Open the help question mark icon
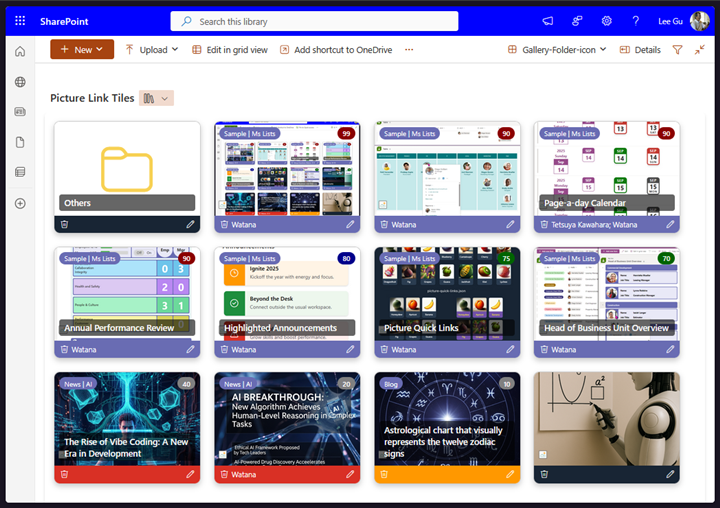Image resolution: width=720 pixels, height=508 pixels. click(x=636, y=21)
